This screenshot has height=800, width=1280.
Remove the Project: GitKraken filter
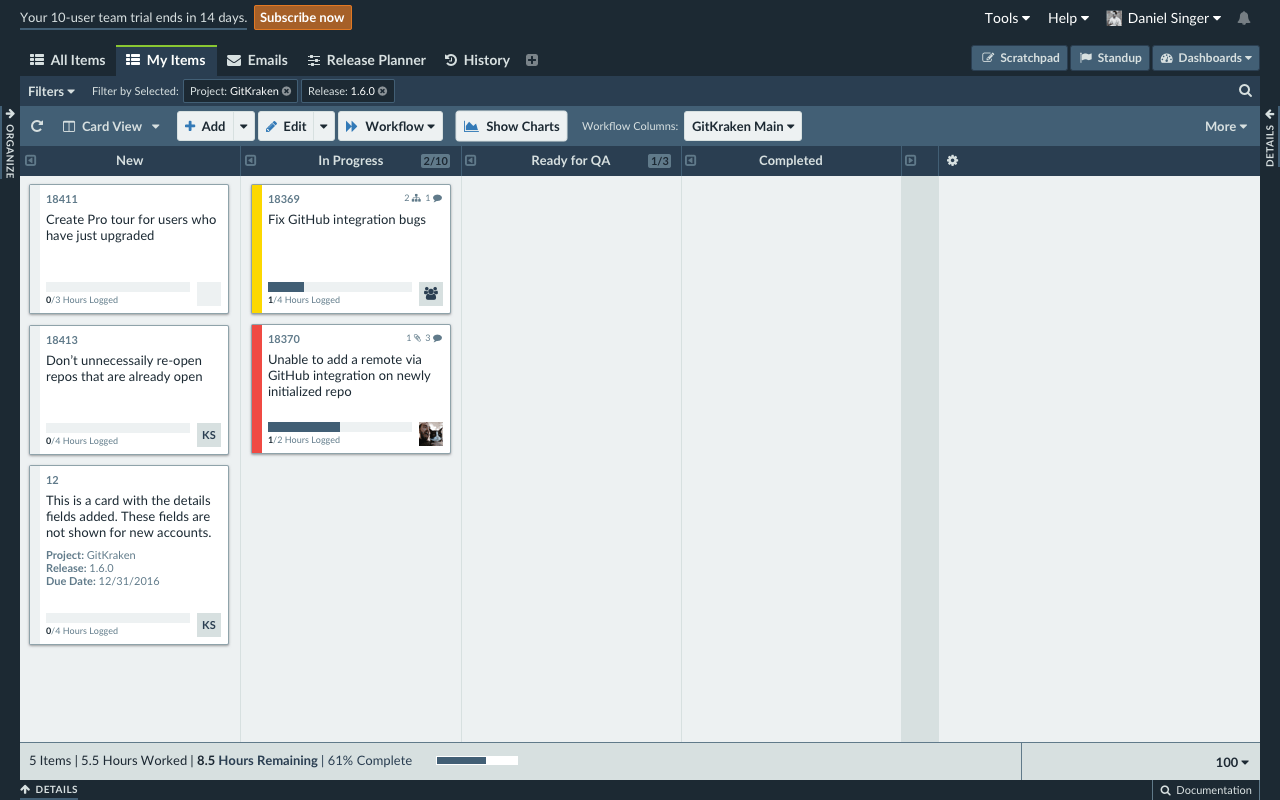coord(287,91)
